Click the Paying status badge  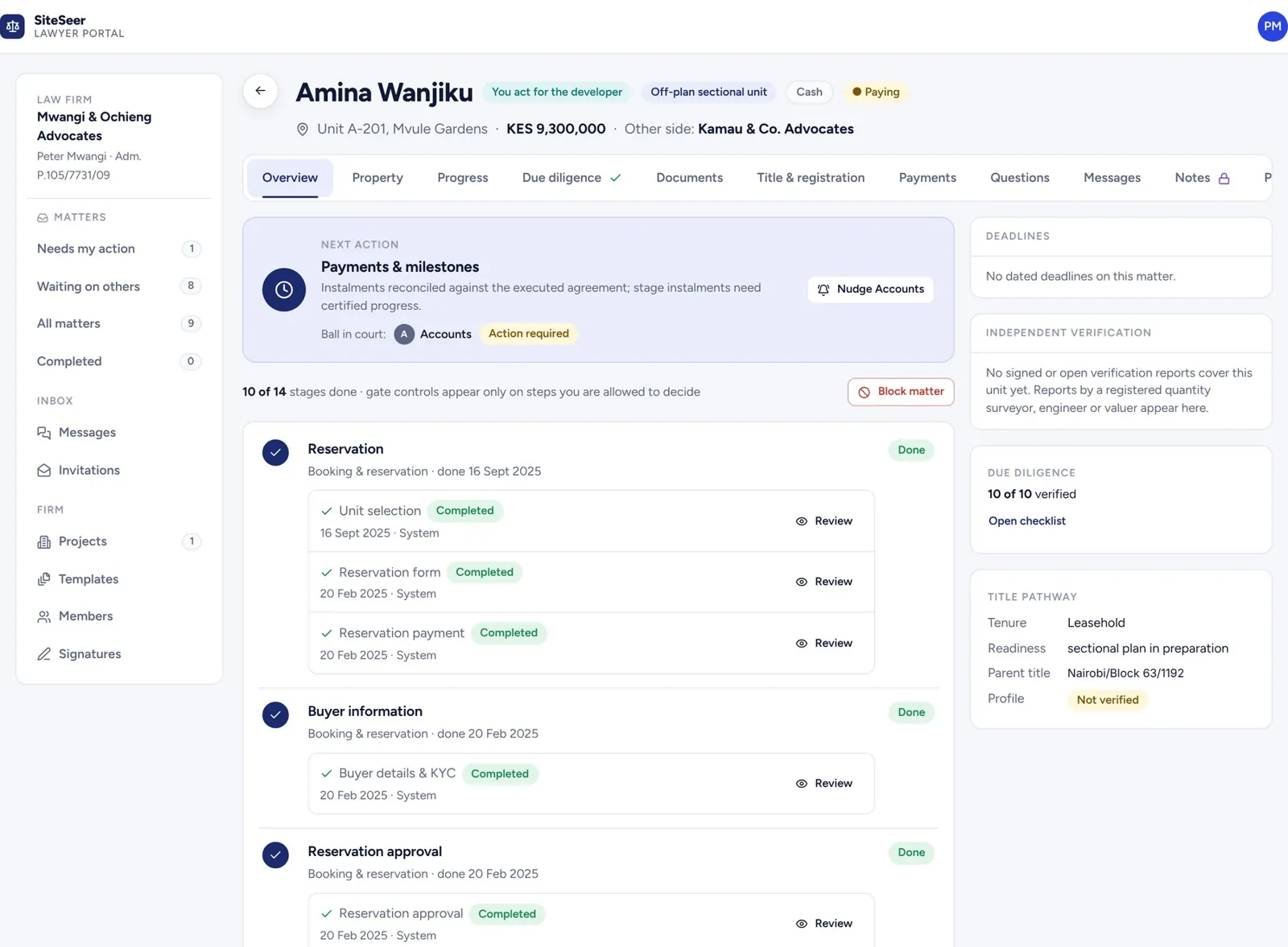876,92
